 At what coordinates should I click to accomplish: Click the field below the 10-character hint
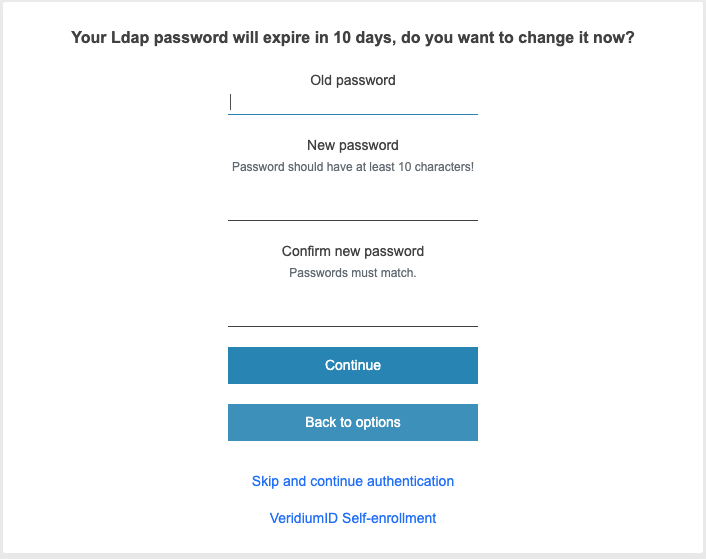[353, 206]
